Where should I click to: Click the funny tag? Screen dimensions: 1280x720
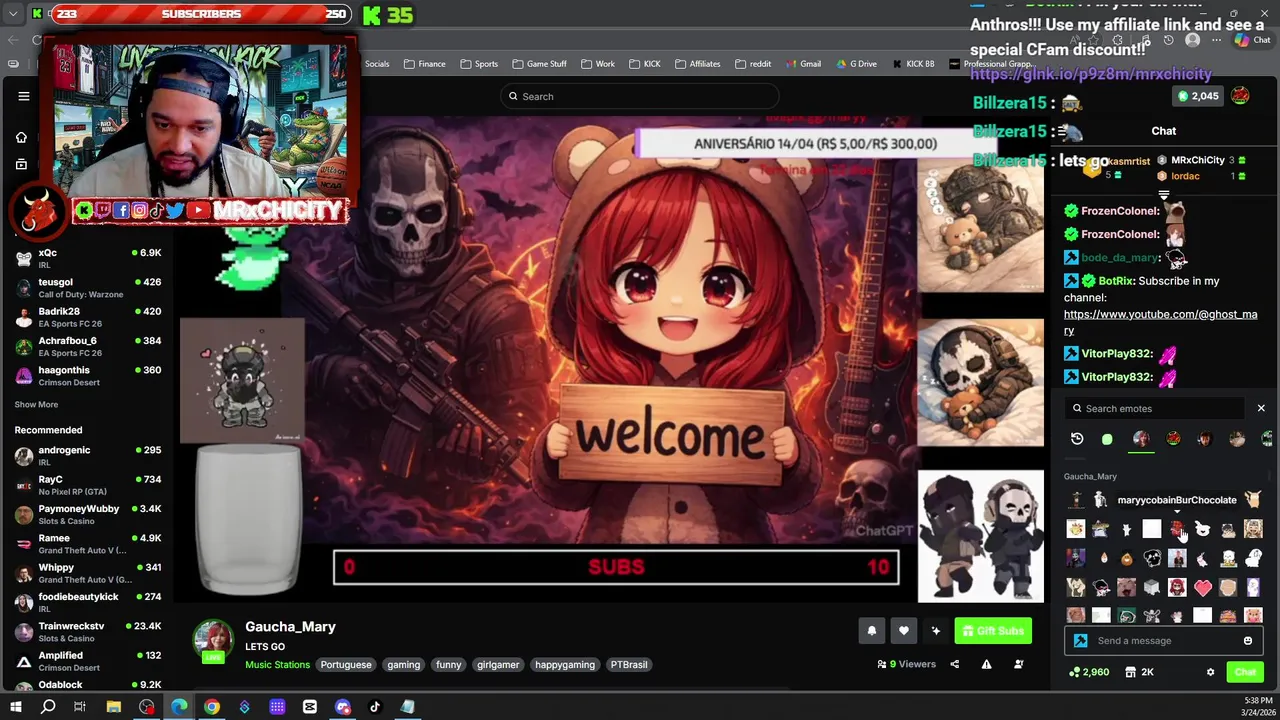(449, 664)
